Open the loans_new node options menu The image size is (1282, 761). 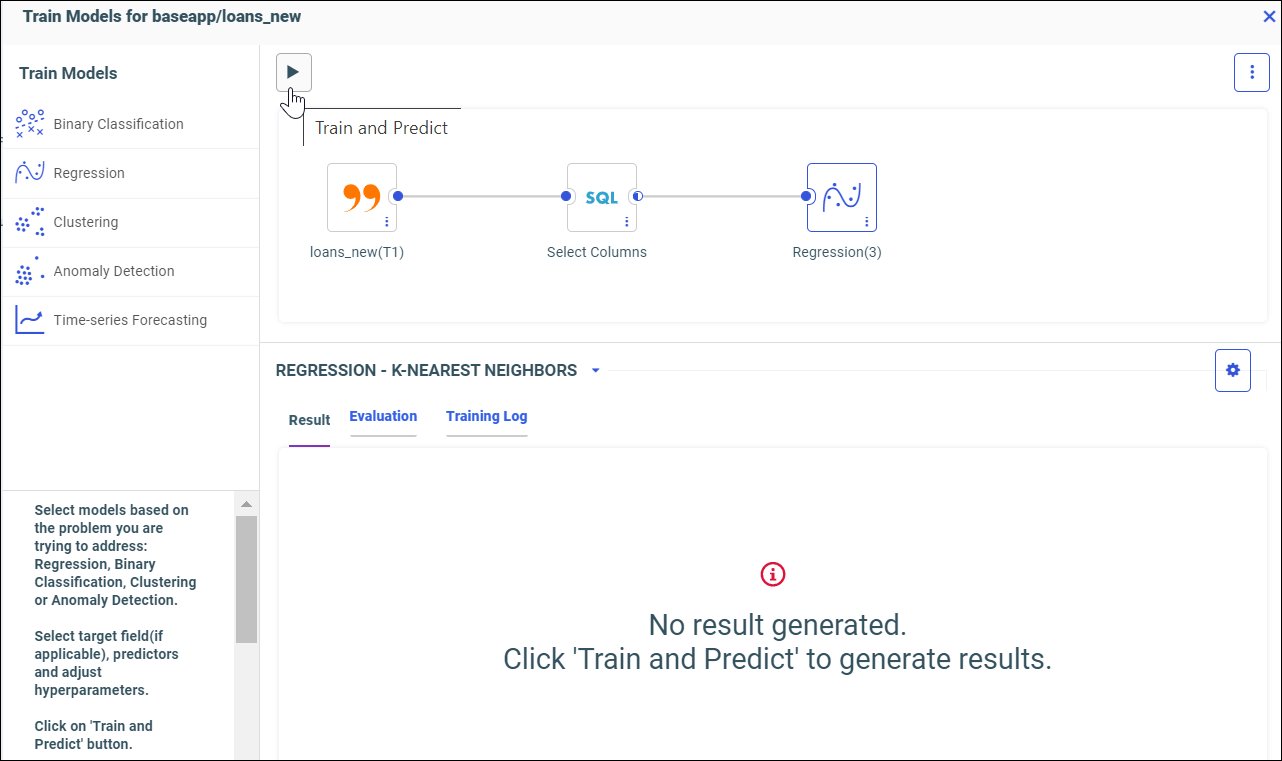pyautogui.click(x=387, y=222)
